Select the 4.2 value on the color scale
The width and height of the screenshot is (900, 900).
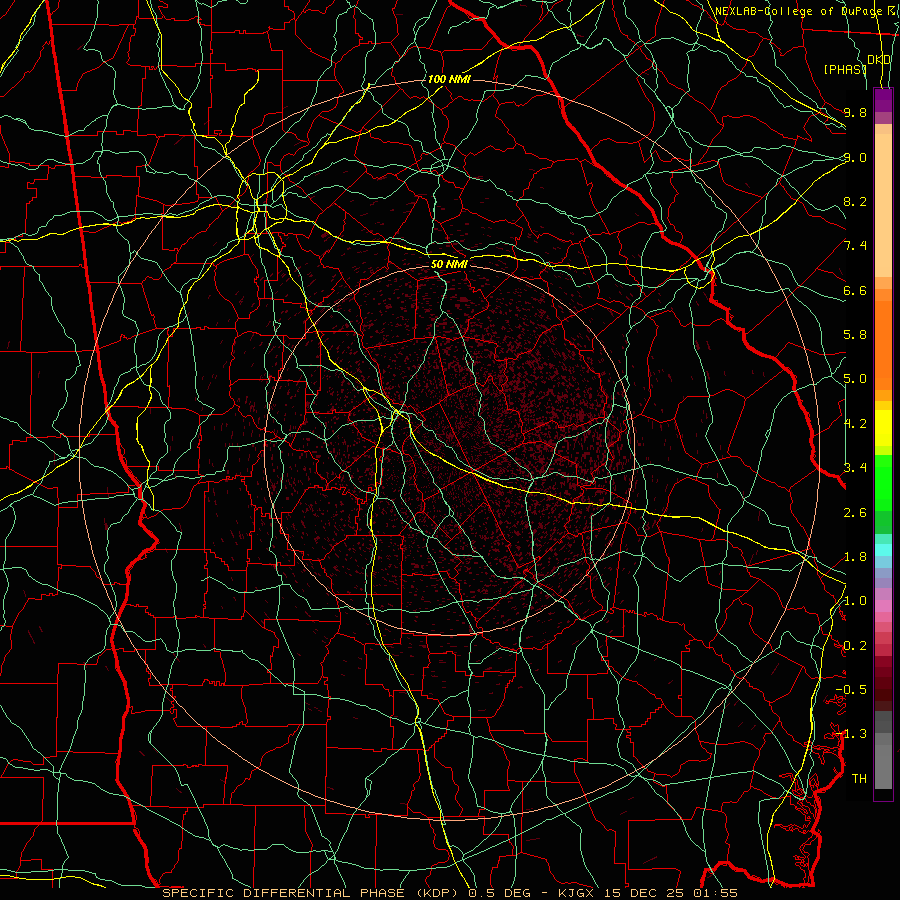pos(855,424)
